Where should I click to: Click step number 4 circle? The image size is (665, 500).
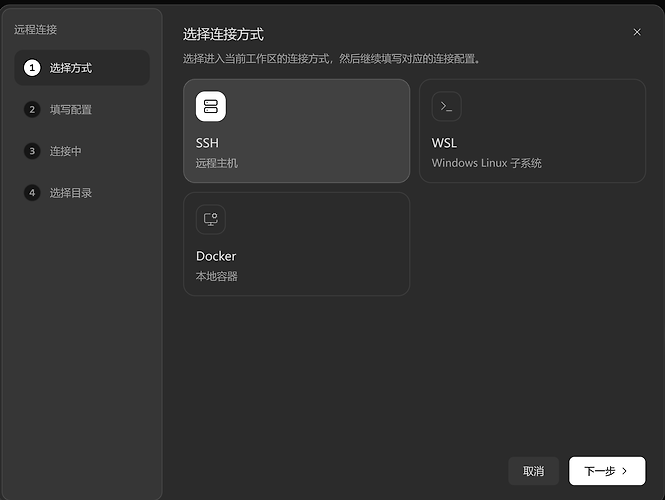pyautogui.click(x=32, y=193)
